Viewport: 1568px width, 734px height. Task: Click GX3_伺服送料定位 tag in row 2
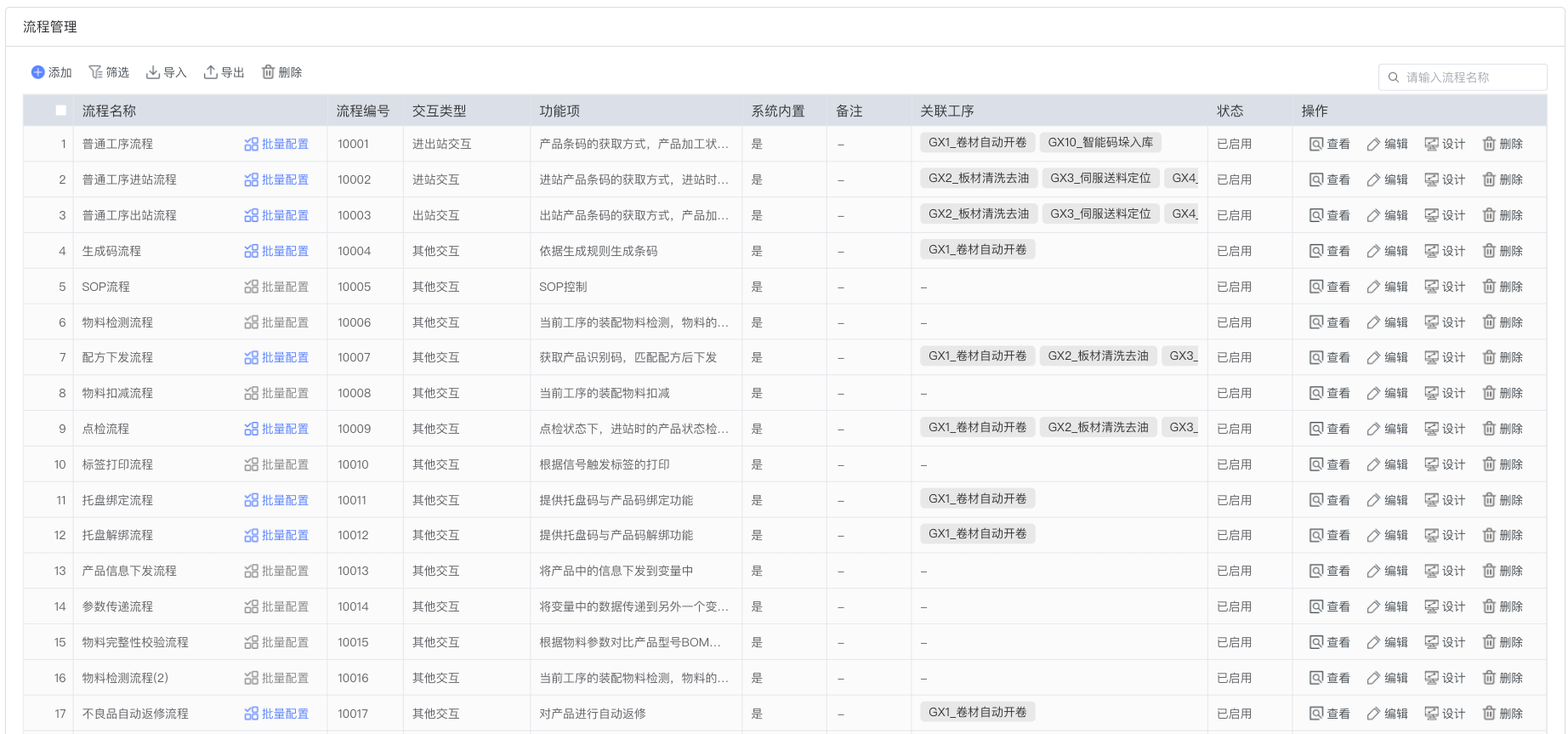1100,179
